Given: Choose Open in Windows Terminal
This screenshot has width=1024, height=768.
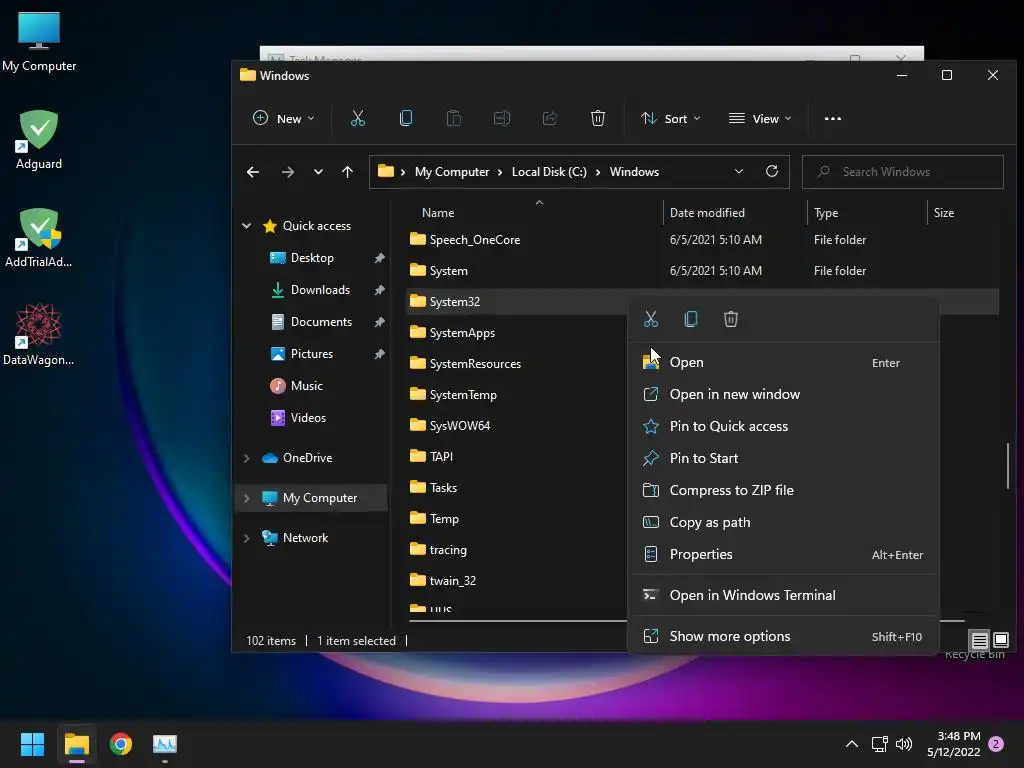Looking at the screenshot, I should click(x=783, y=596).
